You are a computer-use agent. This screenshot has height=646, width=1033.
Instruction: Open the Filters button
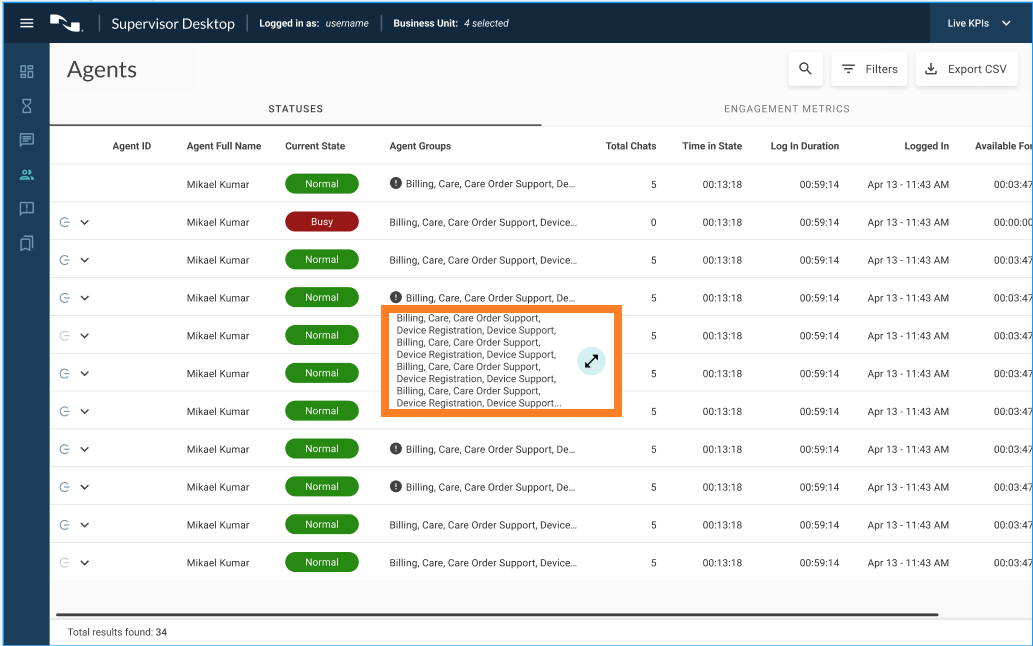(x=869, y=69)
